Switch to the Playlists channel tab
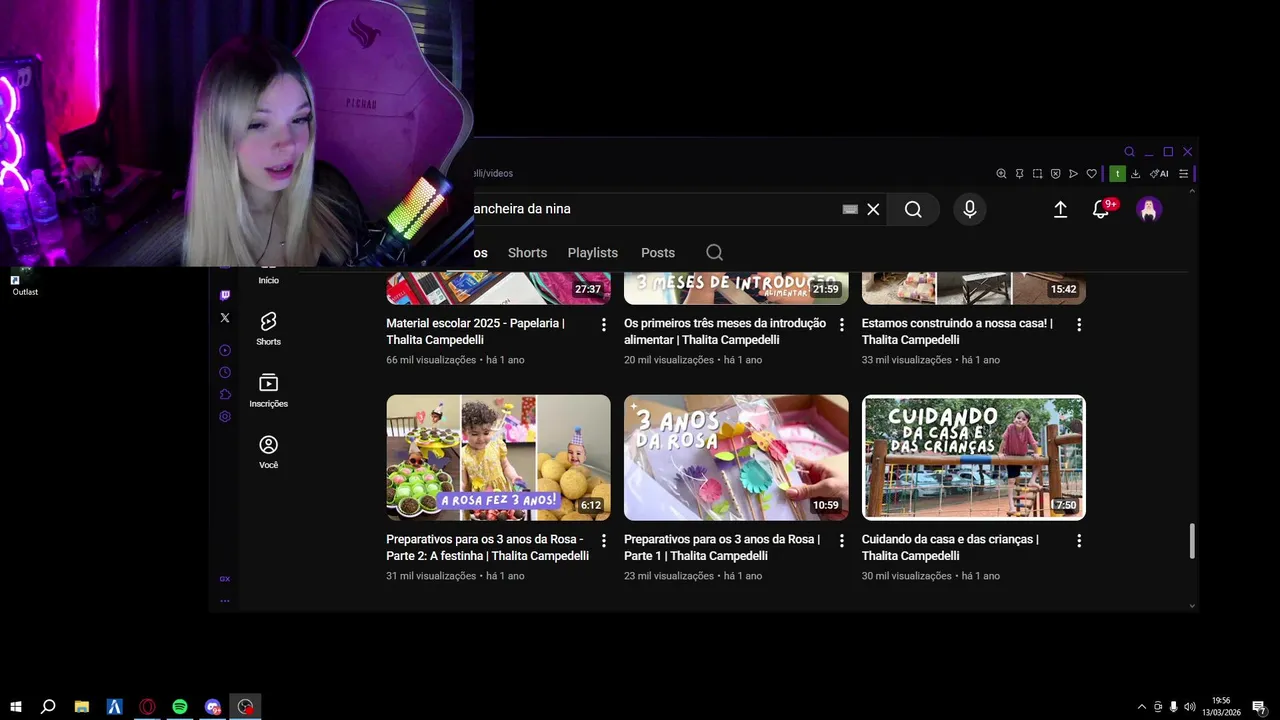This screenshot has width=1280, height=720. tap(593, 253)
